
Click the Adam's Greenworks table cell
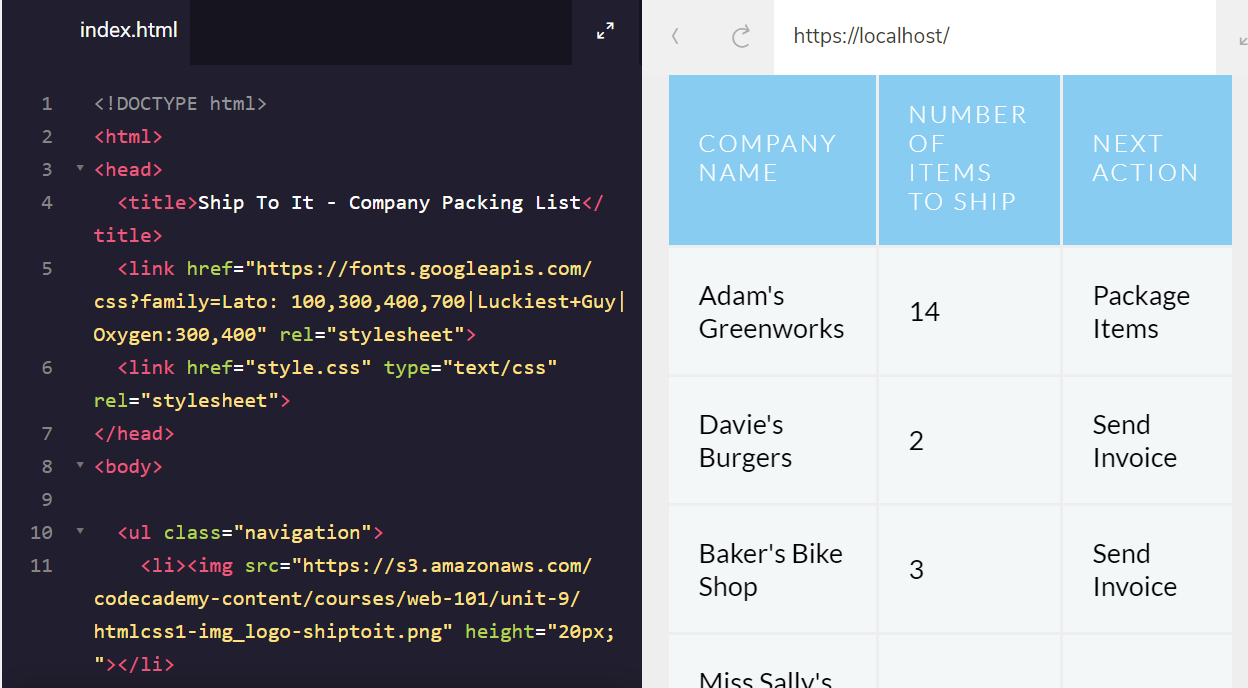coord(770,311)
